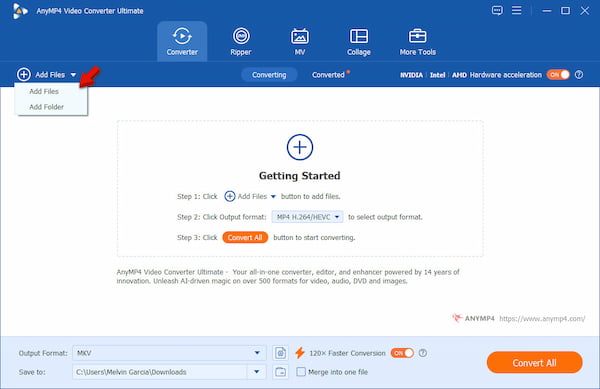Click the NVIDIA label
Viewport: 600px width, 389px height.
pos(411,75)
